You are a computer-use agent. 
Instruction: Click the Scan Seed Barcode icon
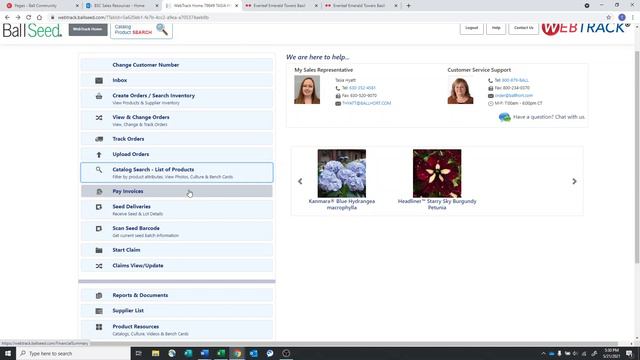click(99, 229)
